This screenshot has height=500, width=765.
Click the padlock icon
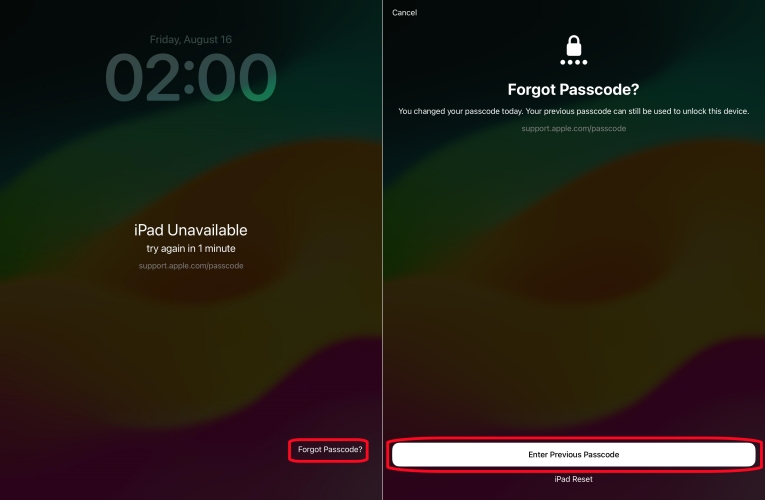pos(574,45)
